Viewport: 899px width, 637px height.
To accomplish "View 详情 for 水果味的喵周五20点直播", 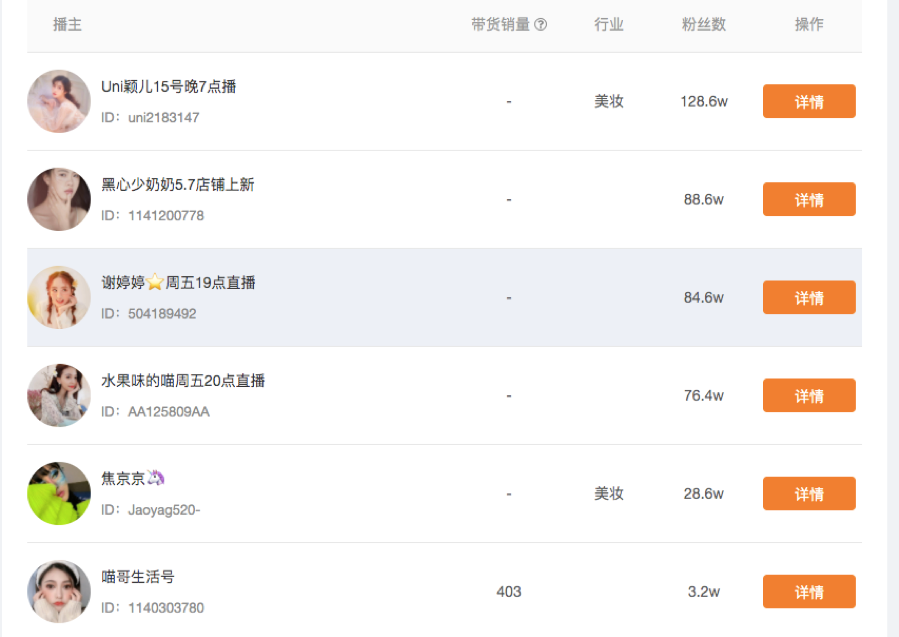I will (809, 396).
